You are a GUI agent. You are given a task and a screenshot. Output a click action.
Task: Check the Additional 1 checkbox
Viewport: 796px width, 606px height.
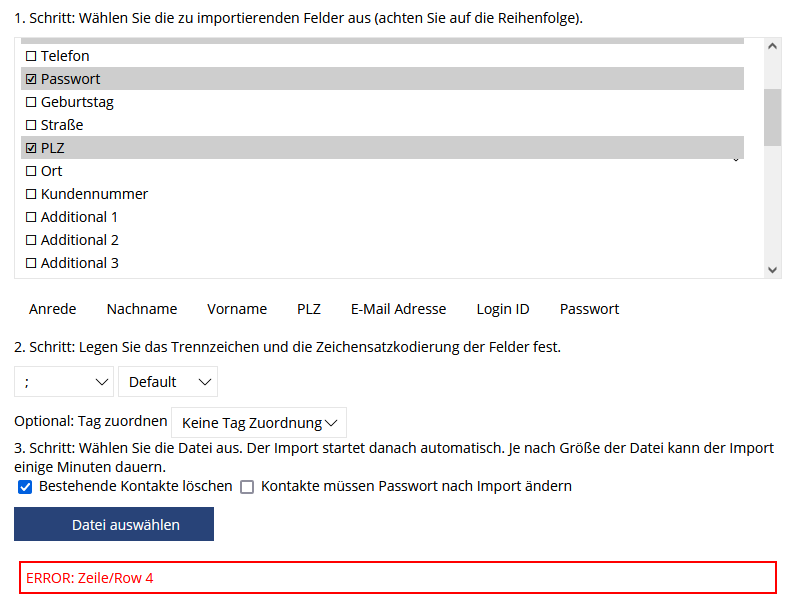pos(31,217)
